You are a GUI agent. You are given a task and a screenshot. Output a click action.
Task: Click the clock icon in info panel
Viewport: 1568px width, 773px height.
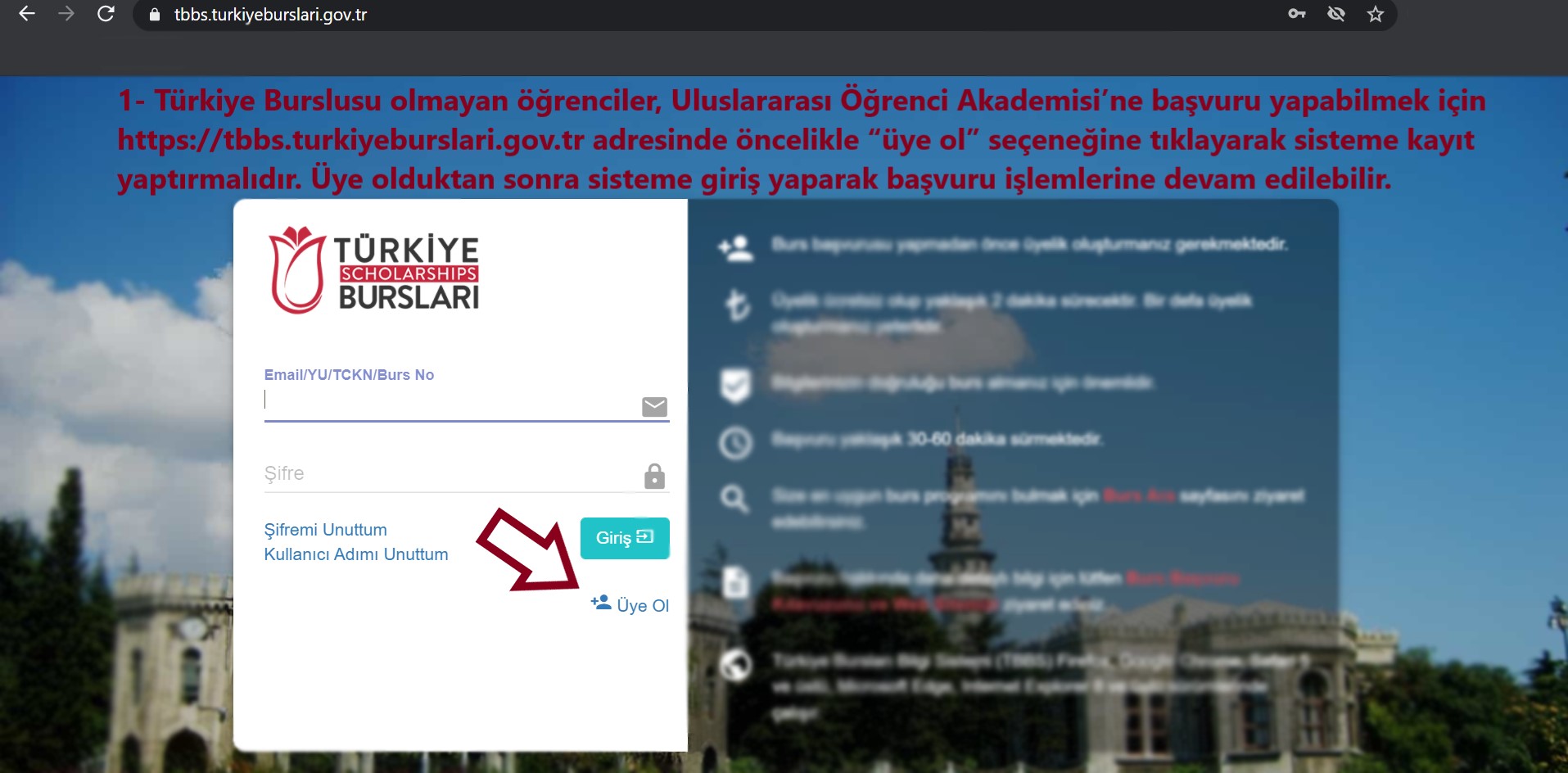click(735, 442)
